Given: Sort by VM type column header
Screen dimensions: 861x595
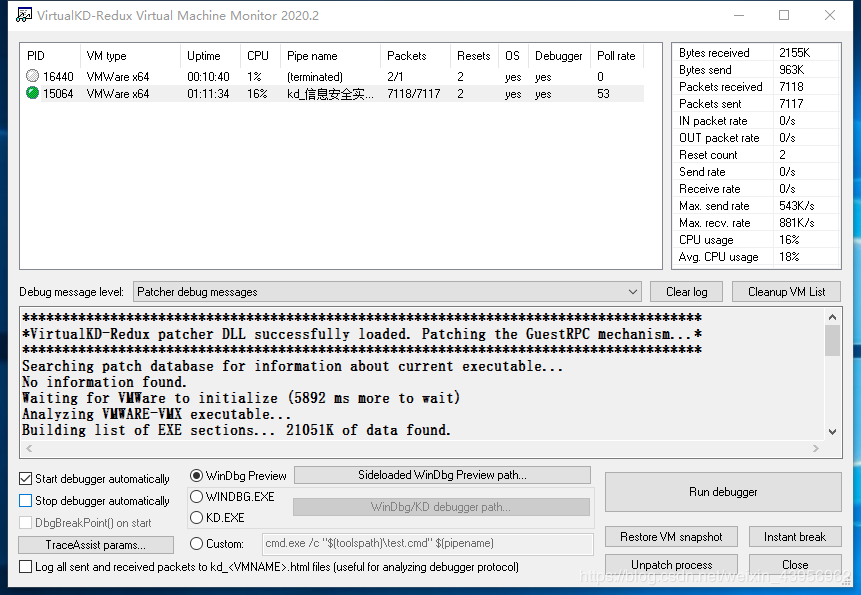Looking at the screenshot, I should click(x=130, y=56).
